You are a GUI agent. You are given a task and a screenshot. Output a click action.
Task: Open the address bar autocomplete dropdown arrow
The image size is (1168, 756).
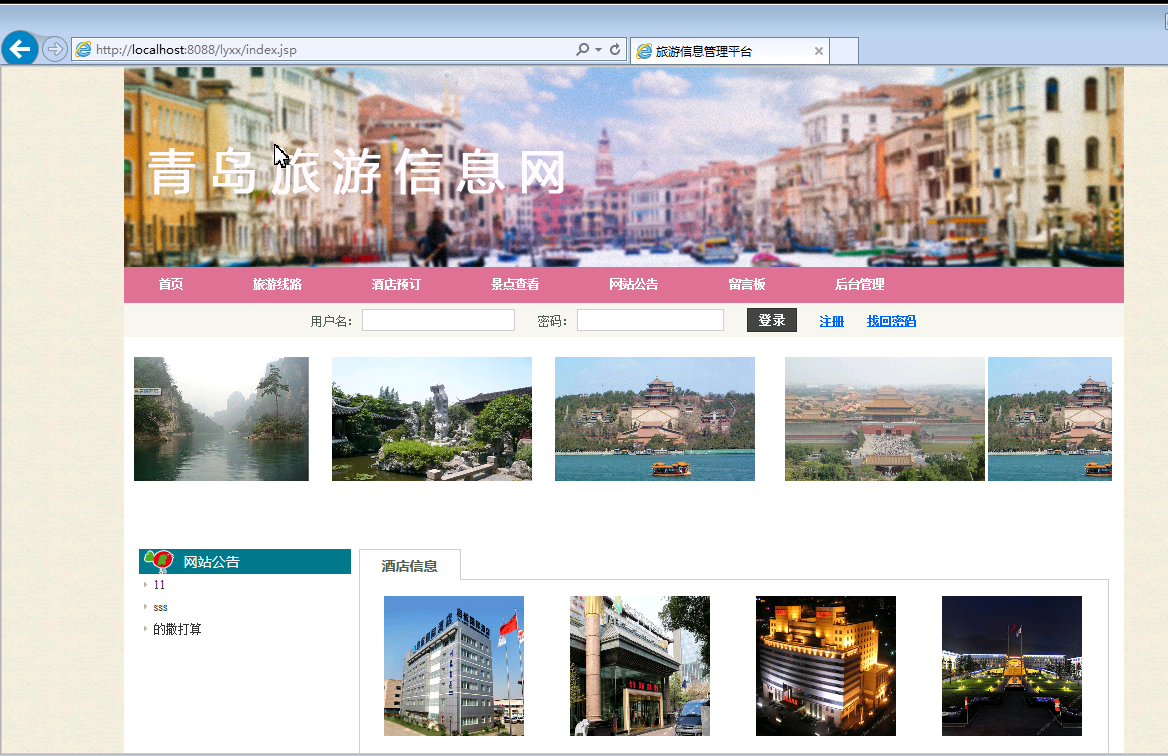[x=598, y=50]
